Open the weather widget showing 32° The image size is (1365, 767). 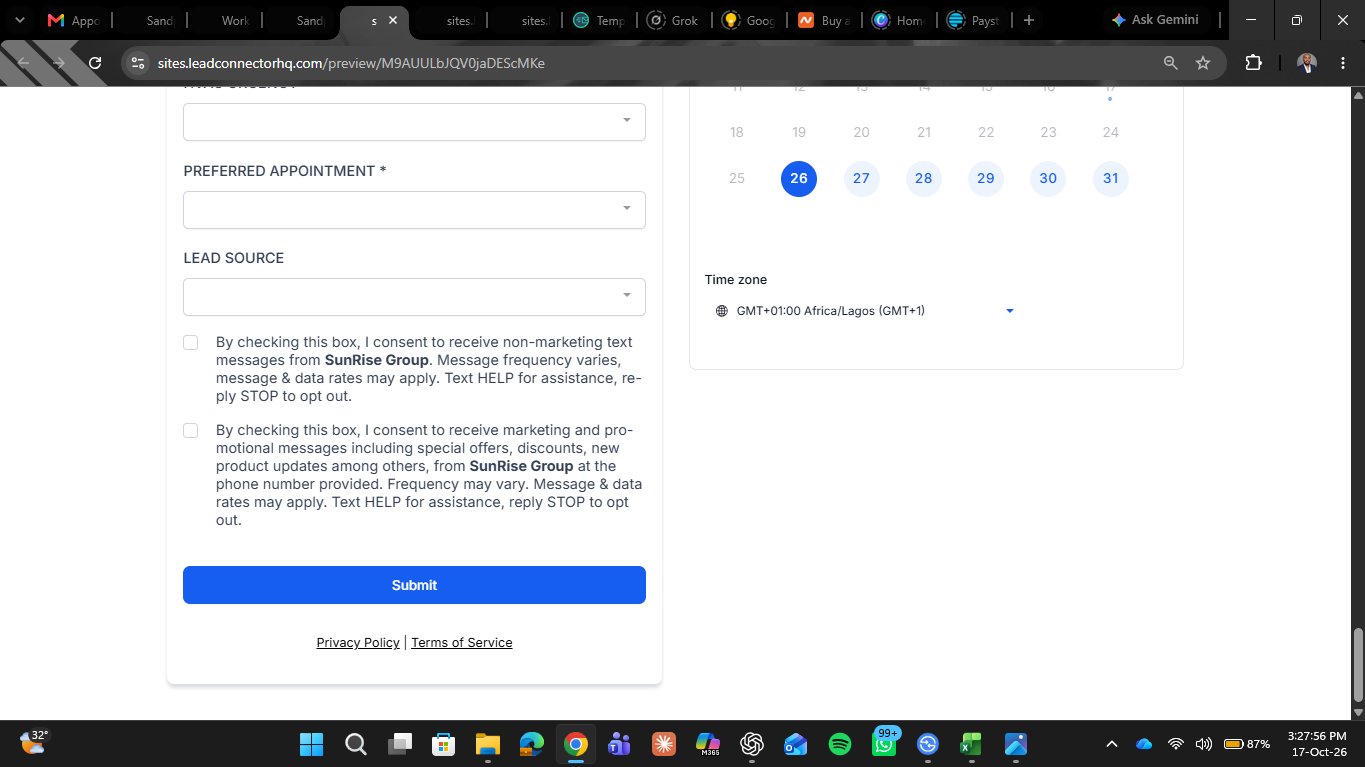33,742
